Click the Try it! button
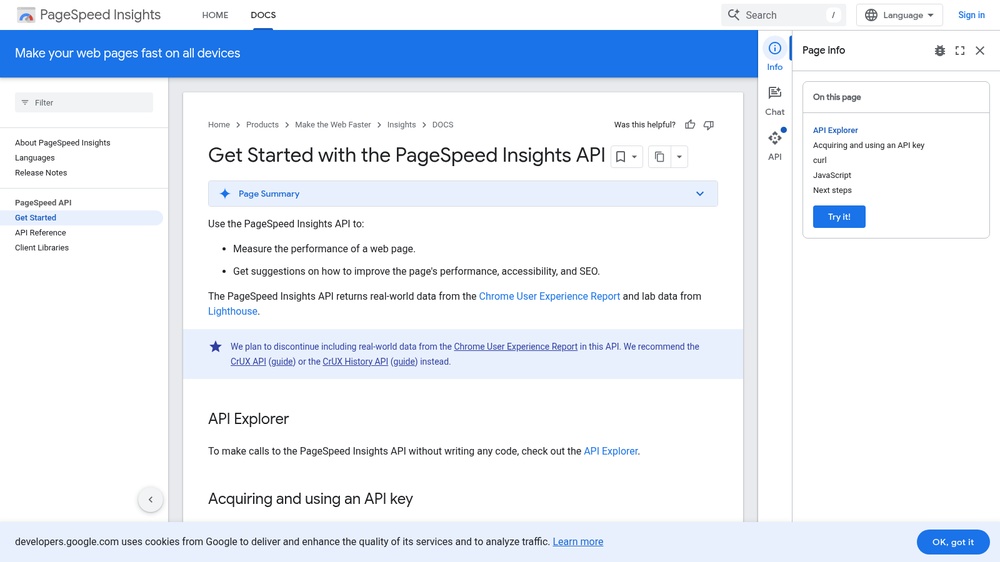Image resolution: width=1000 pixels, height=562 pixels. tap(839, 217)
